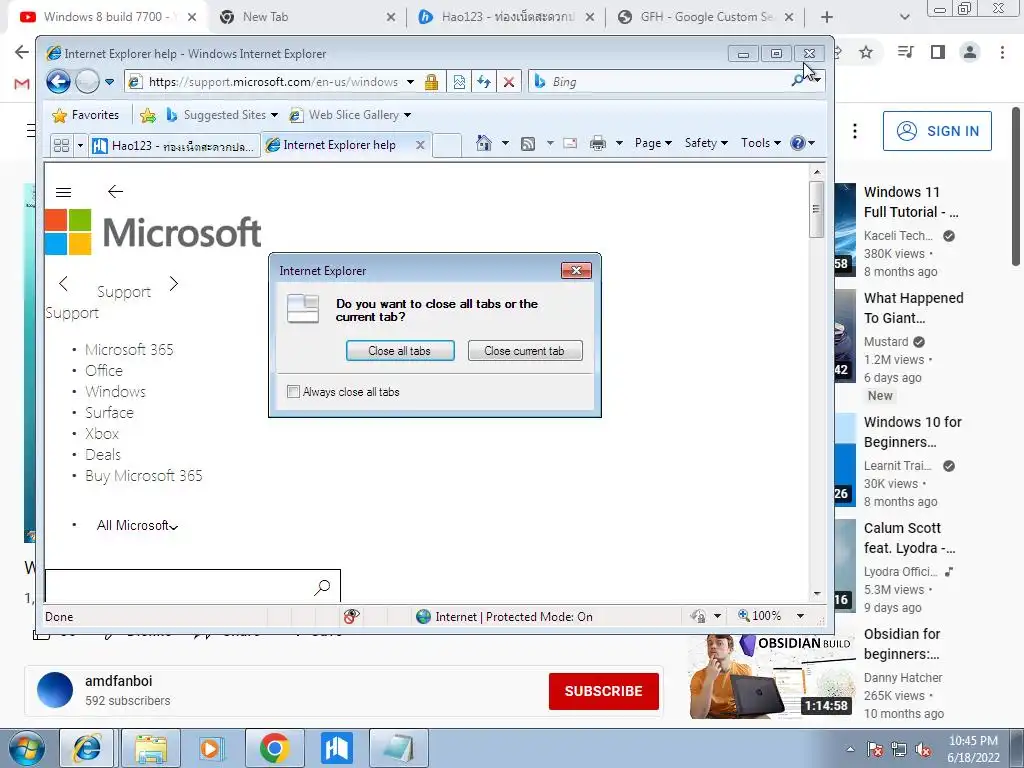The width and height of the screenshot is (1024, 768).
Task: Click the Surface link
Action: point(109,413)
